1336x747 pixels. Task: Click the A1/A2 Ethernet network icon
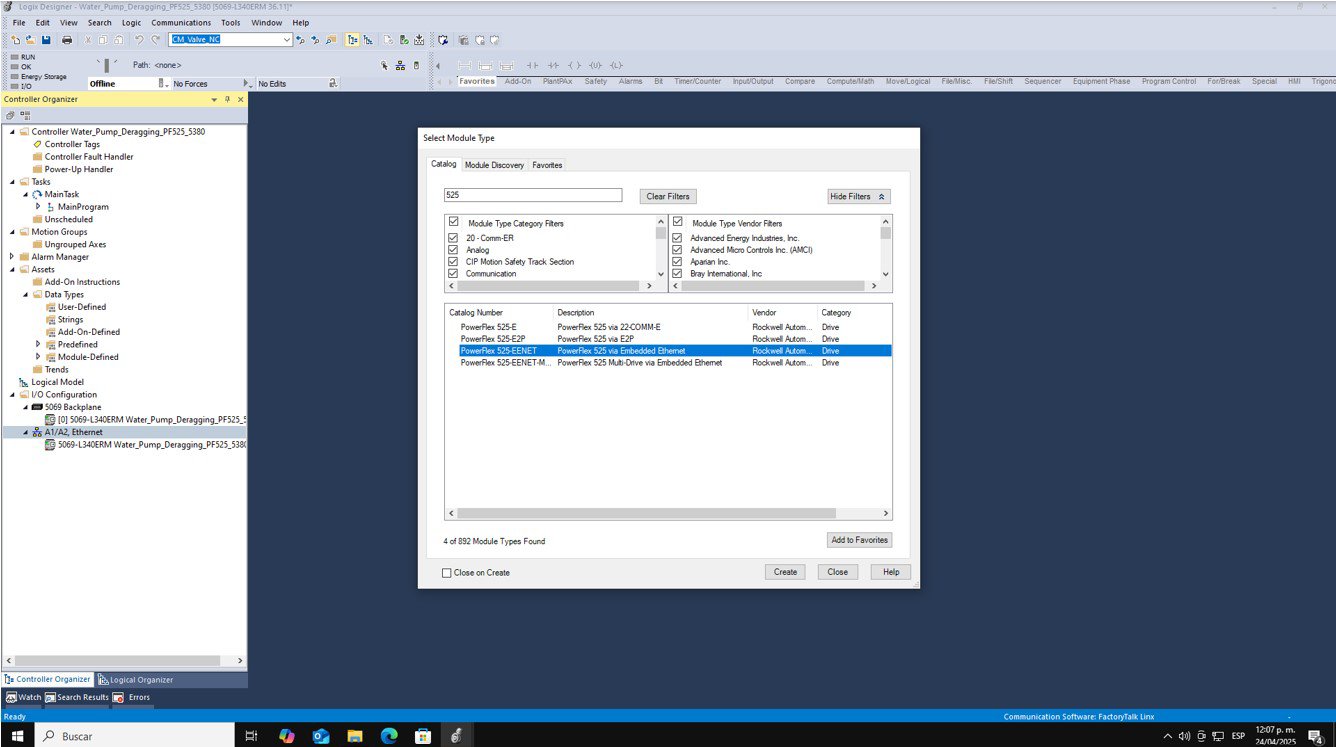click(x=37, y=432)
